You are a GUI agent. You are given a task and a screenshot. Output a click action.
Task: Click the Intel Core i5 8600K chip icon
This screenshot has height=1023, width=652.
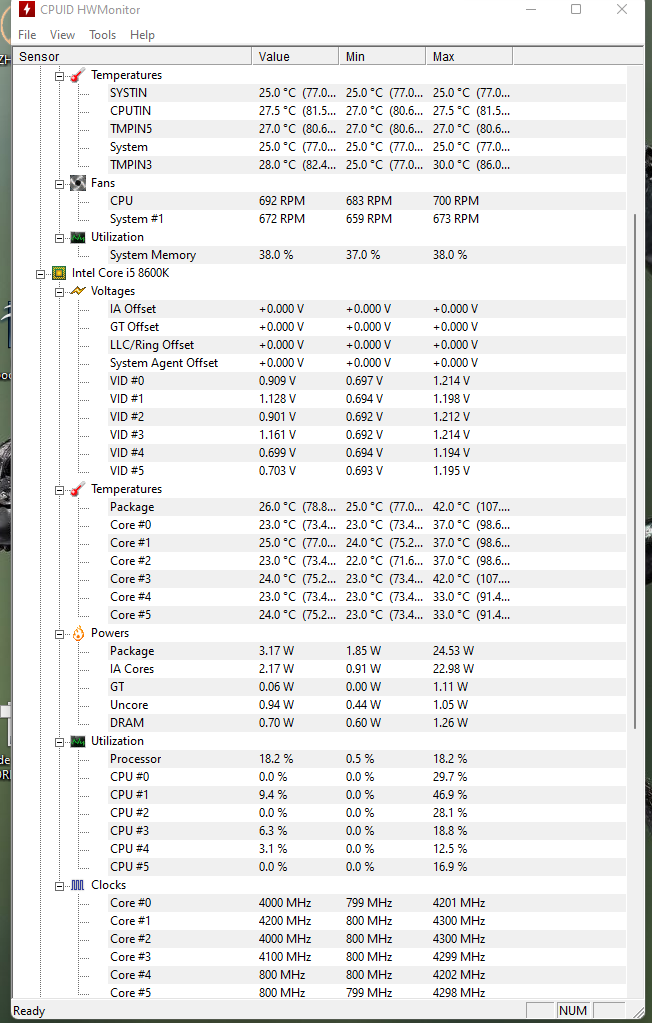tap(59, 273)
